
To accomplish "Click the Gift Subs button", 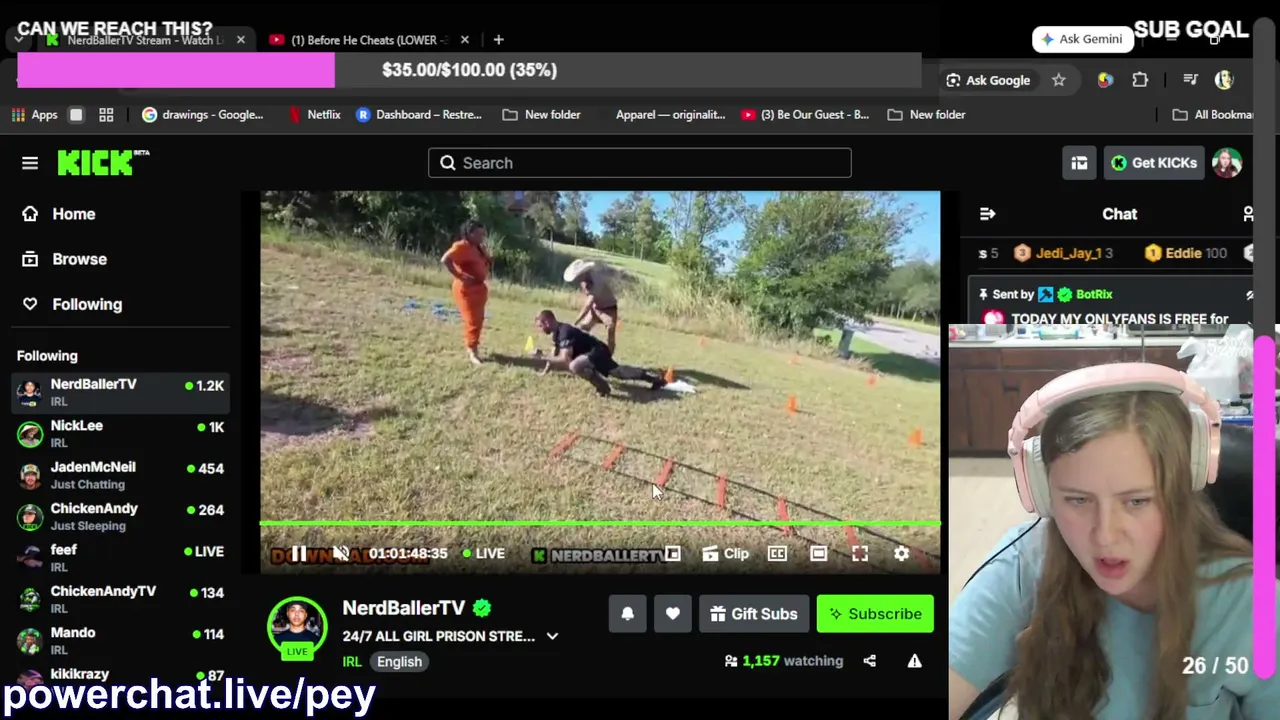I will 754,614.
